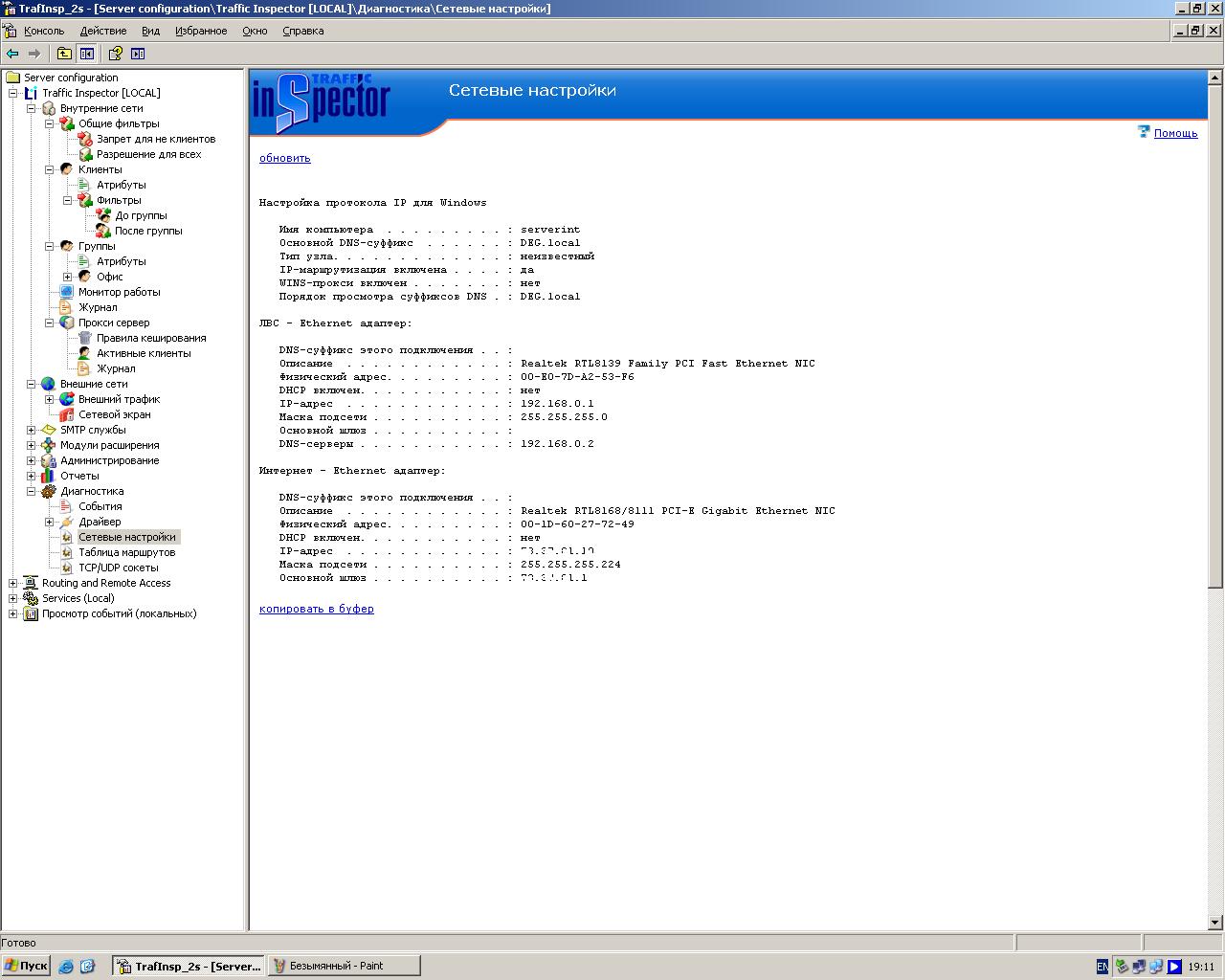
Task: Select 'События' under Диагностика
Action: pos(100,506)
